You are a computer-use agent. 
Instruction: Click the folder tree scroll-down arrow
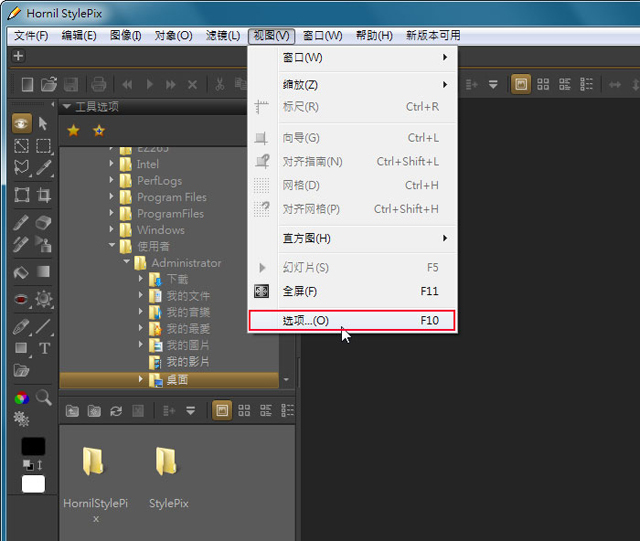pyautogui.click(x=287, y=380)
